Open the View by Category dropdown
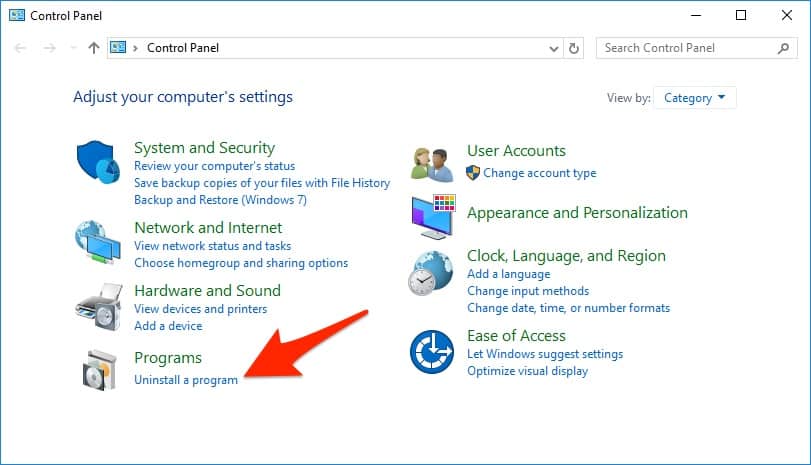811x465 pixels. tap(695, 98)
